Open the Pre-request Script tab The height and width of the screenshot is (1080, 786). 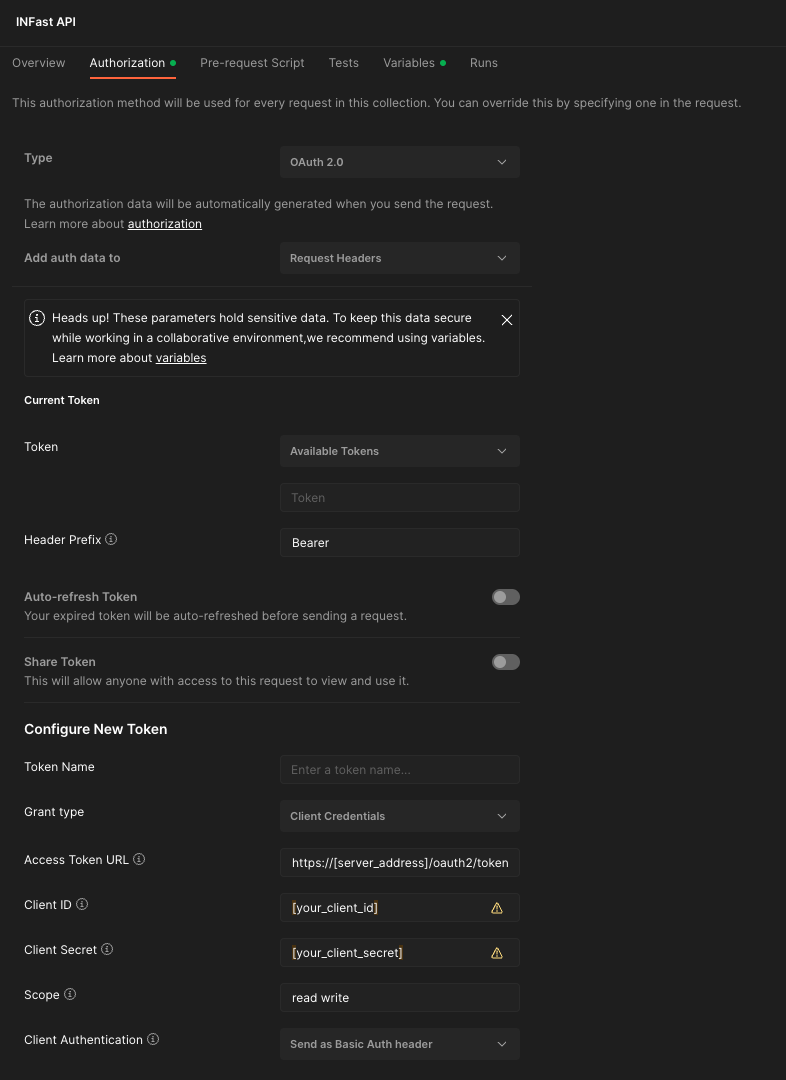click(252, 63)
